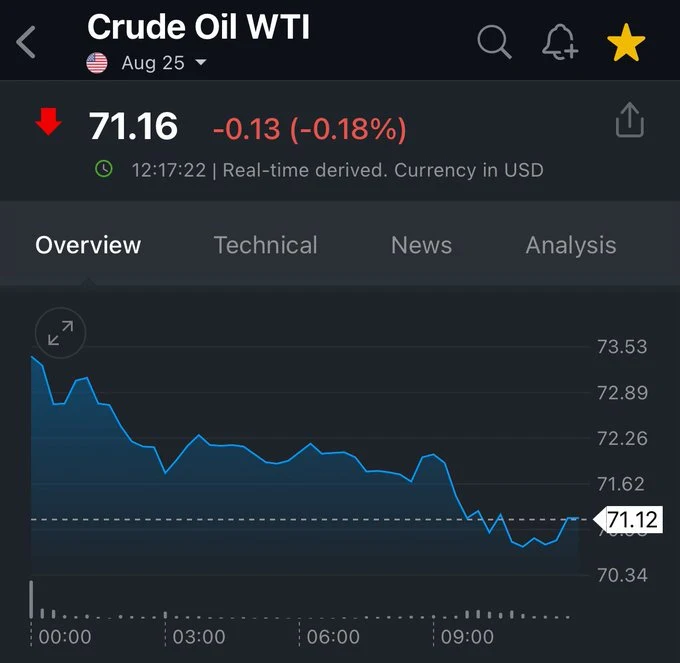Select the Analysis tab
Screen dimensions: 680x663
[571, 245]
